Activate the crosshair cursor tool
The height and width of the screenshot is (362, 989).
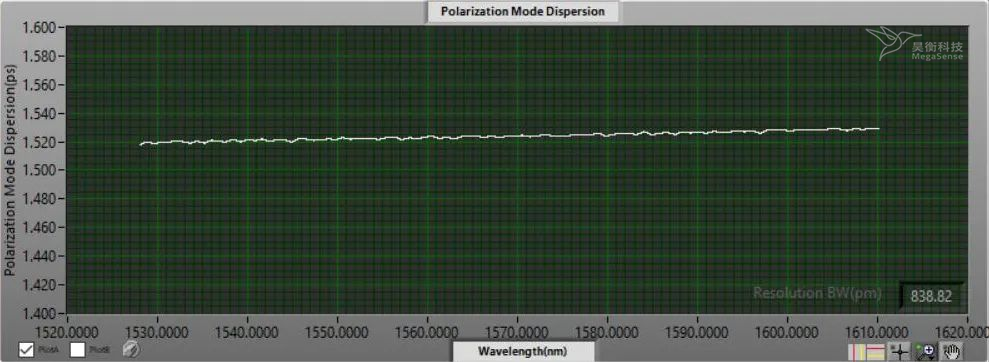tap(898, 351)
